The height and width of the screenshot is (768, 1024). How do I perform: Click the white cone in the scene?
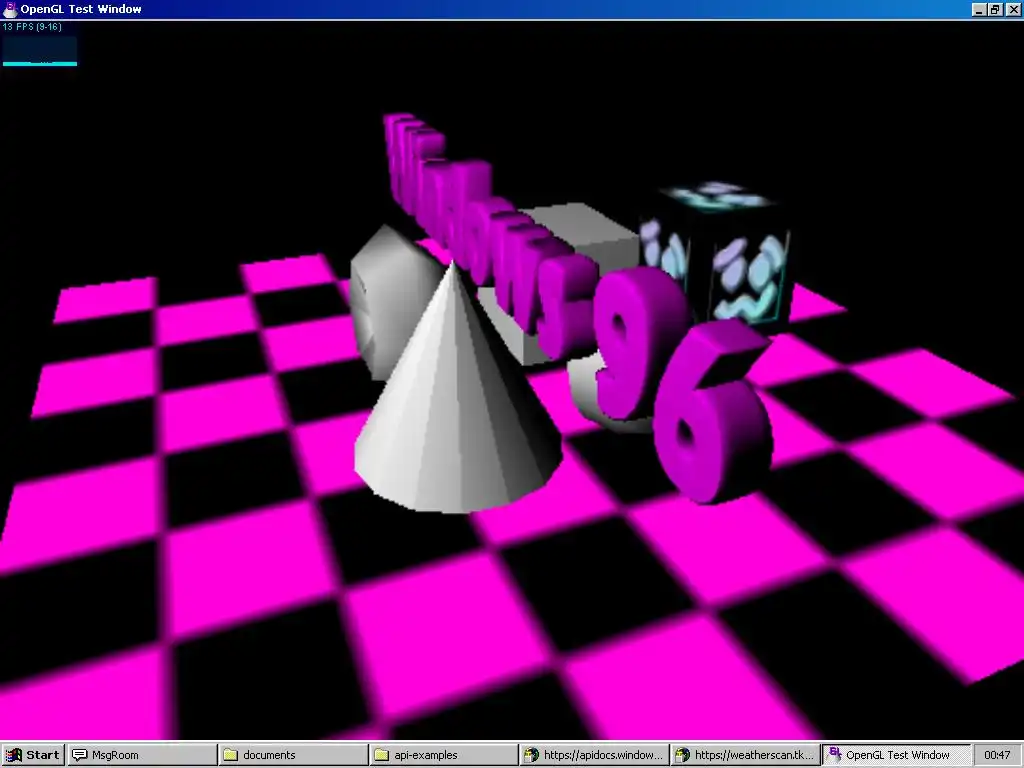tap(455, 405)
